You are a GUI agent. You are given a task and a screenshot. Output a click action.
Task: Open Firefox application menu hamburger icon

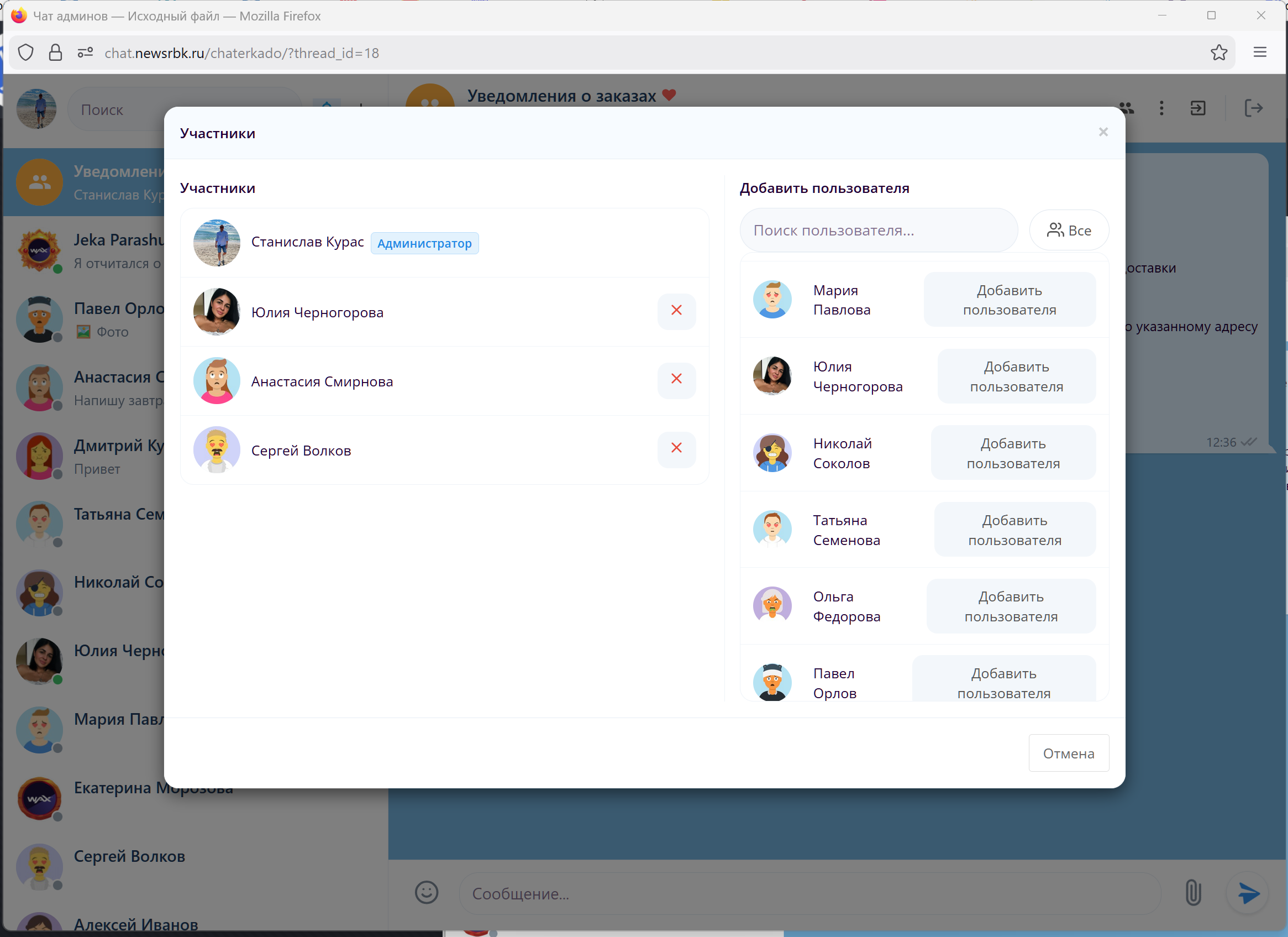point(1260,53)
